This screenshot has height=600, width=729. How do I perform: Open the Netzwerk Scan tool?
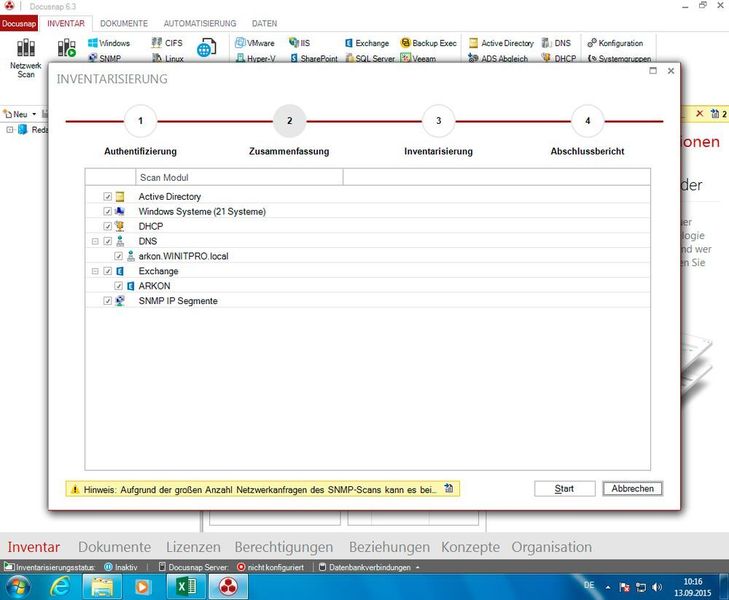pyautogui.click(x=26, y=58)
